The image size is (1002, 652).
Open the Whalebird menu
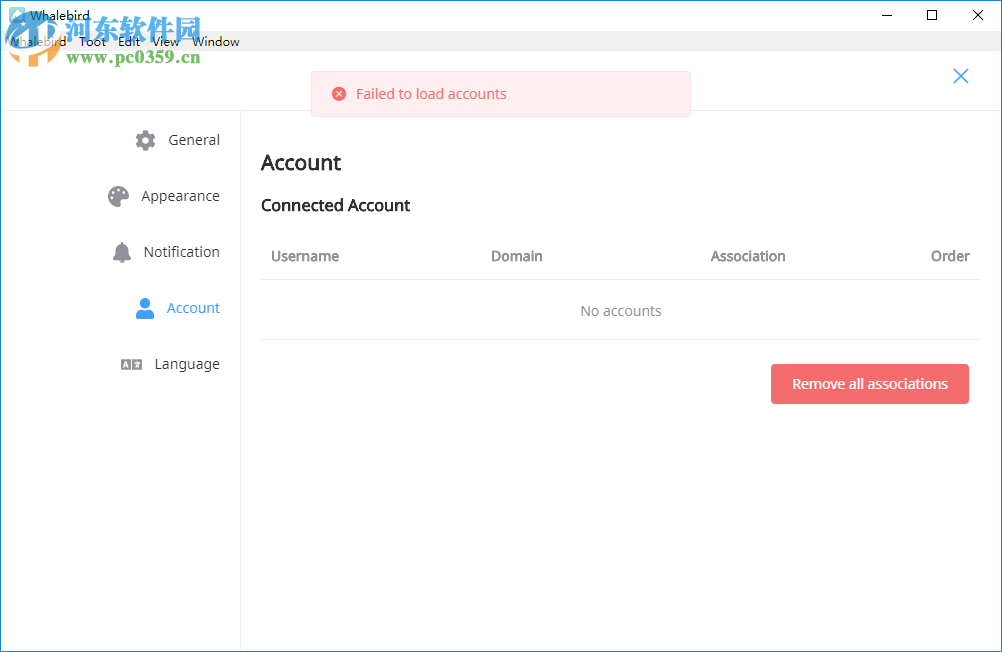tap(38, 42)
